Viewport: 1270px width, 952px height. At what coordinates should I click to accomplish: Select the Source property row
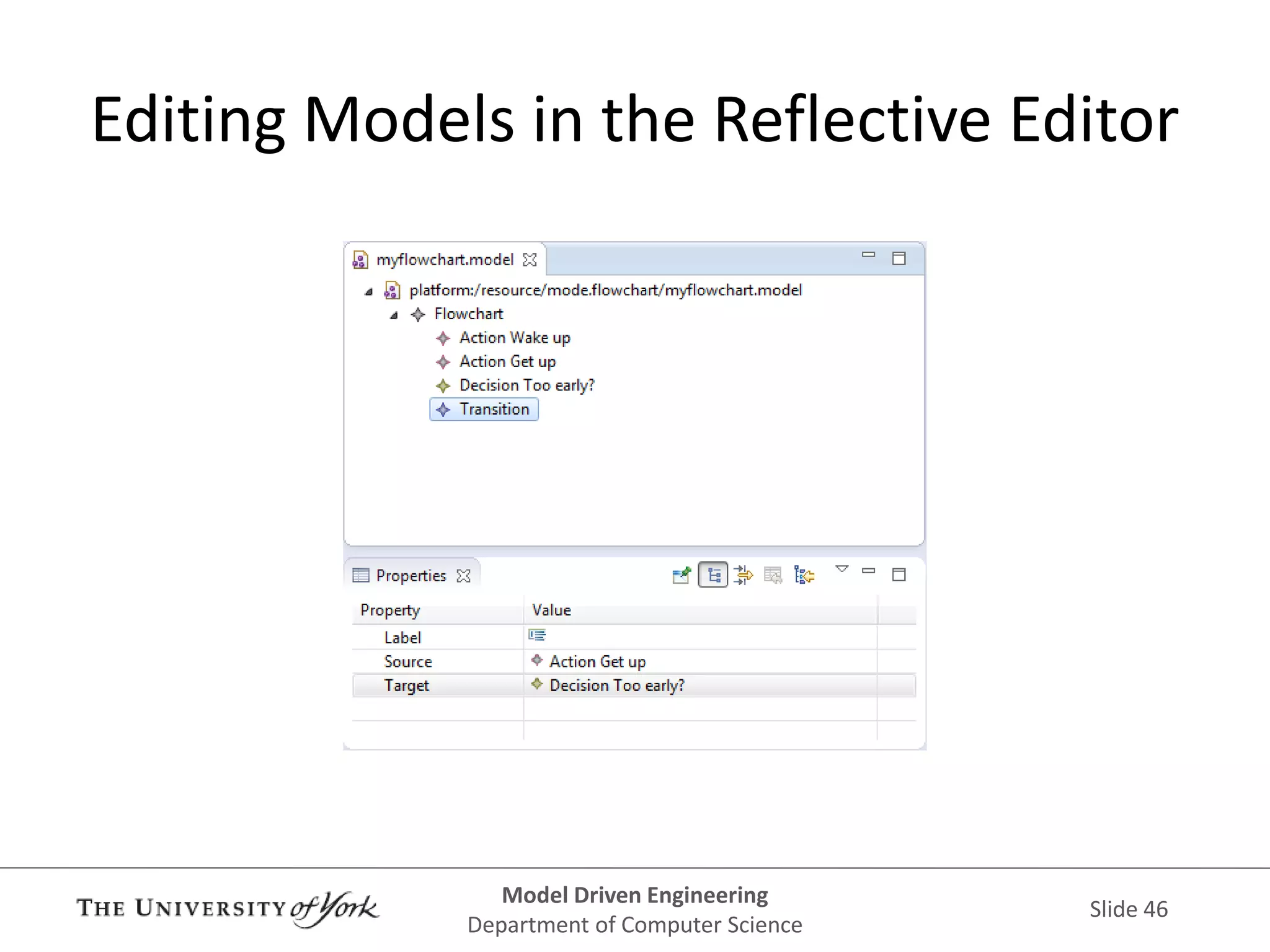pyautogui.click(x=634, y=661)
